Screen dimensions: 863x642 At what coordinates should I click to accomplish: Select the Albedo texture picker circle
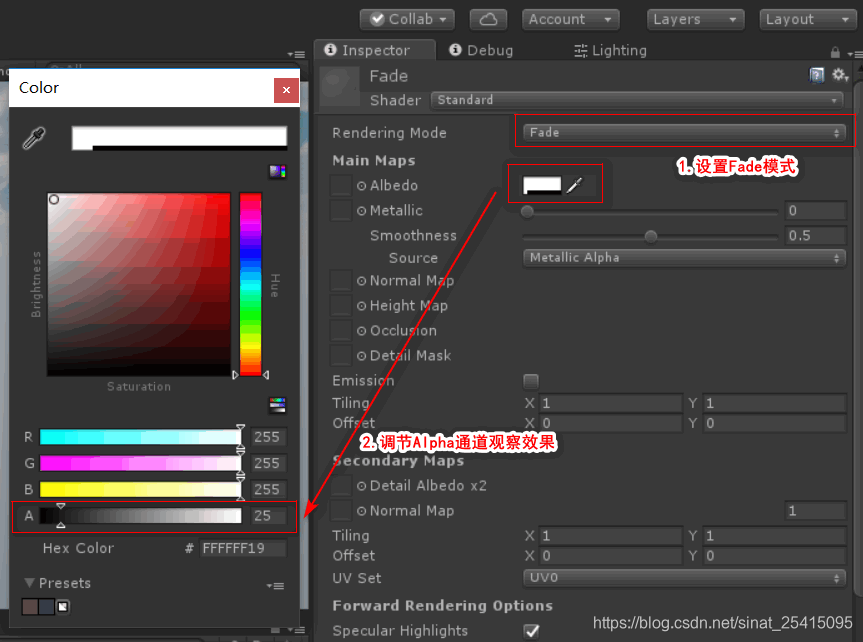pyautogui.click(x=361, y=186)
